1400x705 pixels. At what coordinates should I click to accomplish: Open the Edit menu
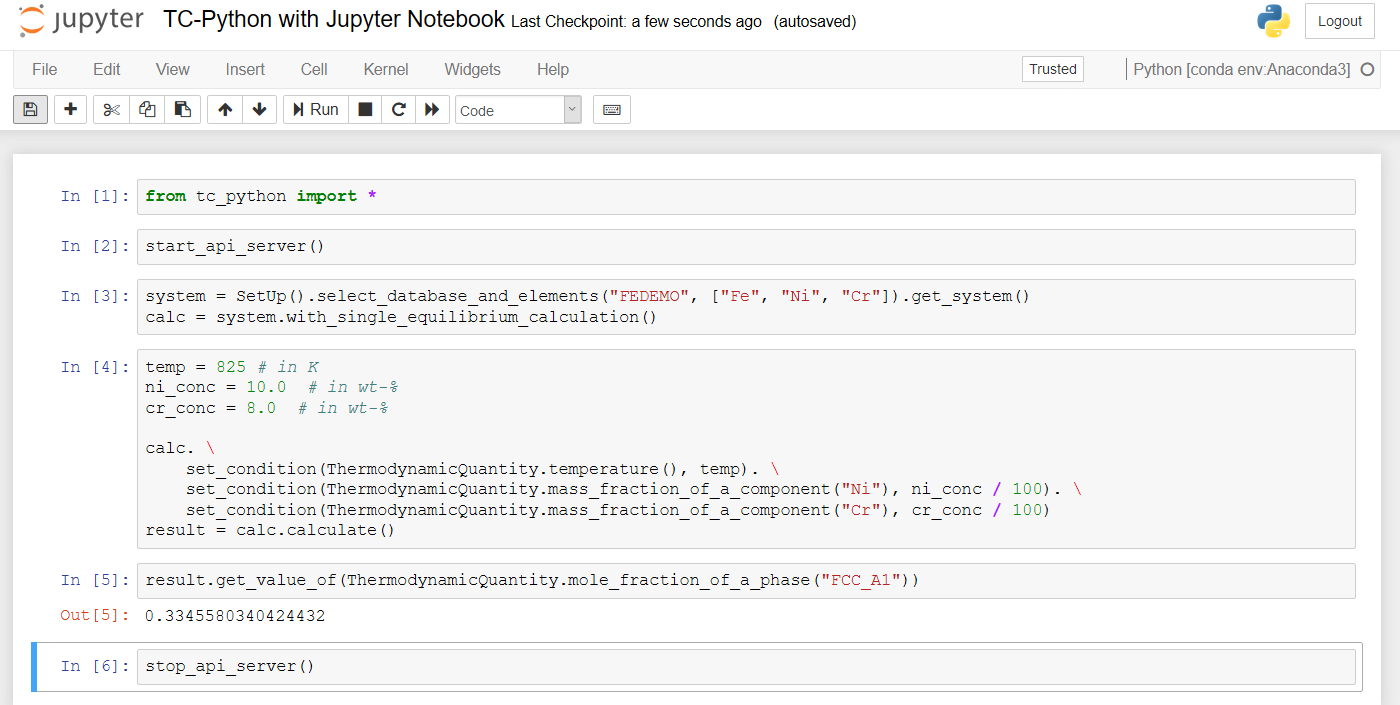107,69
